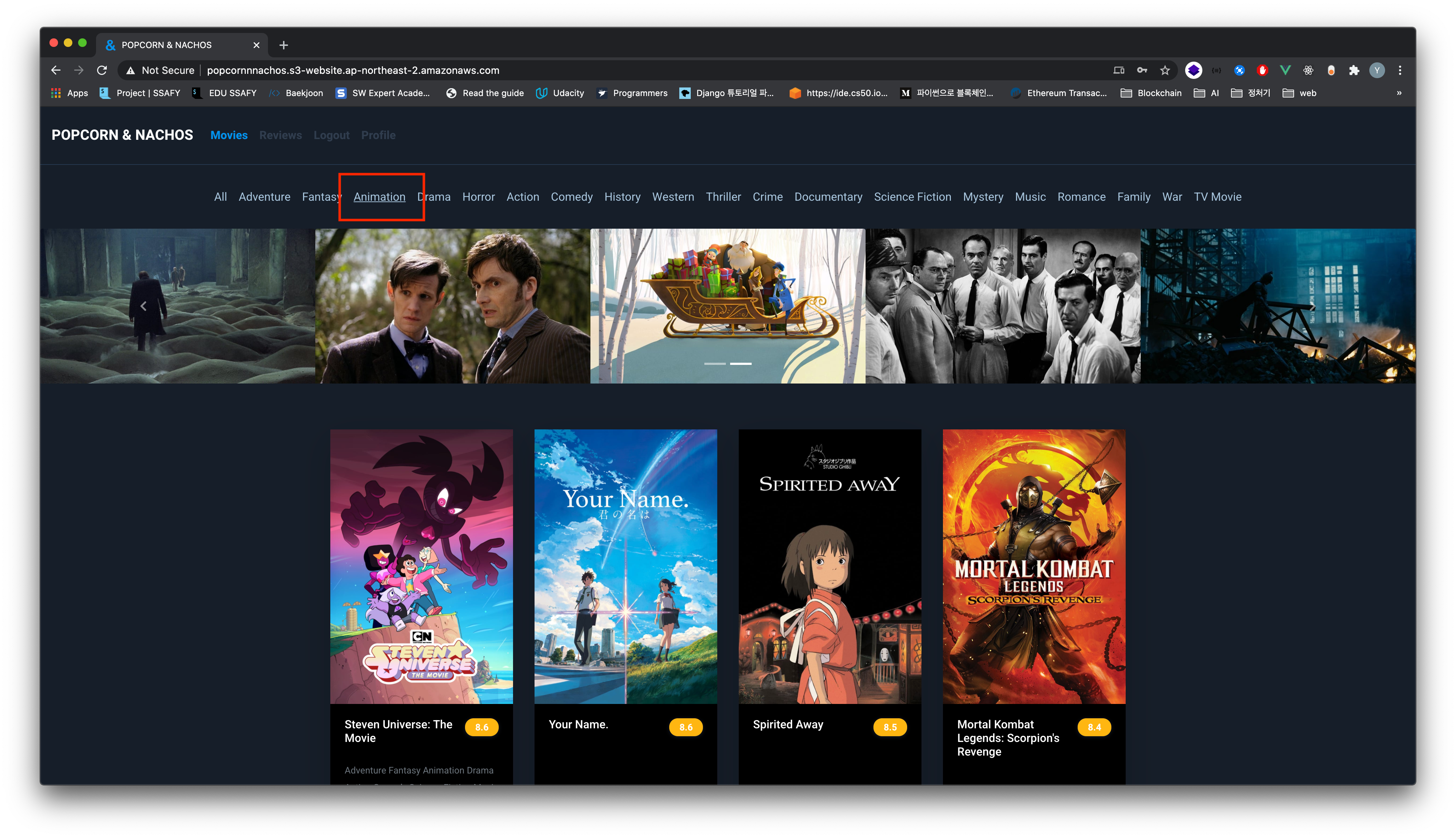The width and height of the screenshot is (1456, 838).
Task: Click the sleigh animation carousel image
Action: coord(728,306)
